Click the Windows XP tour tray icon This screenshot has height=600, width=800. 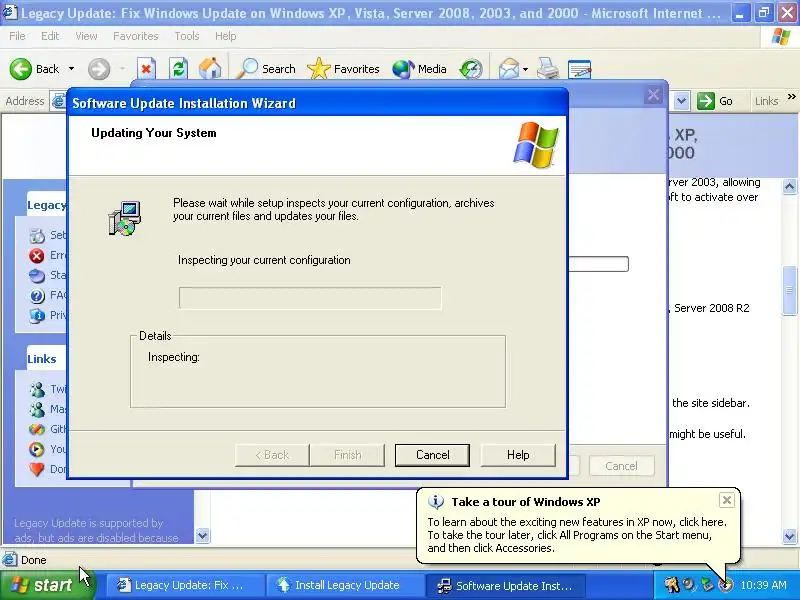coord(725,585)
